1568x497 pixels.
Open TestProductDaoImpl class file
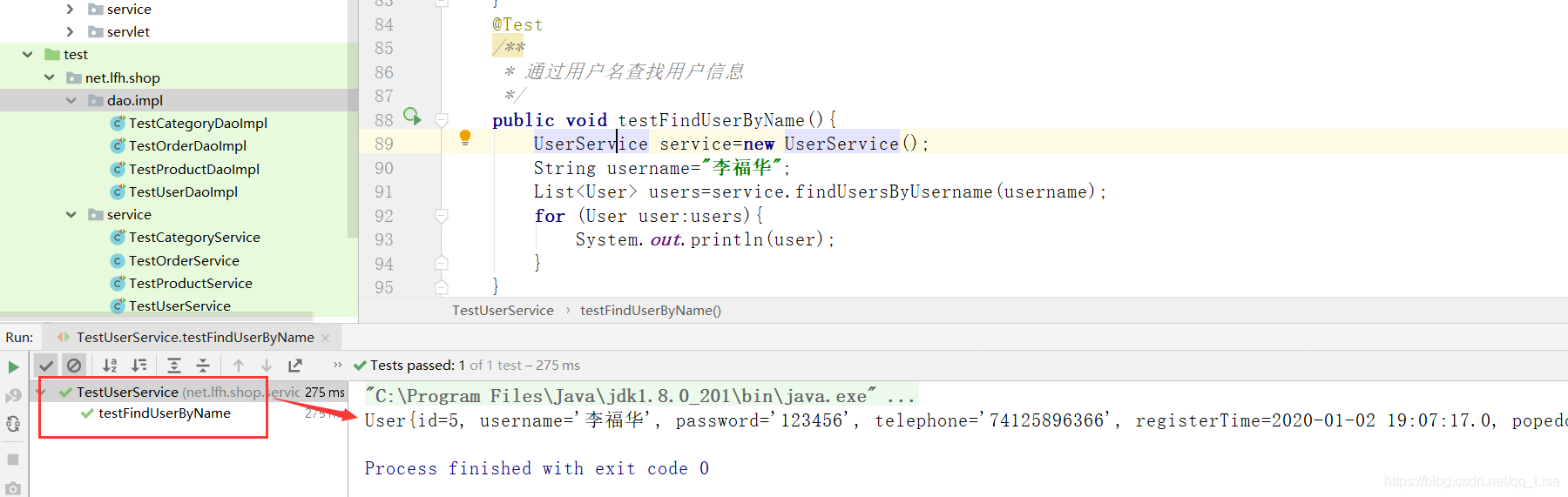193,169
